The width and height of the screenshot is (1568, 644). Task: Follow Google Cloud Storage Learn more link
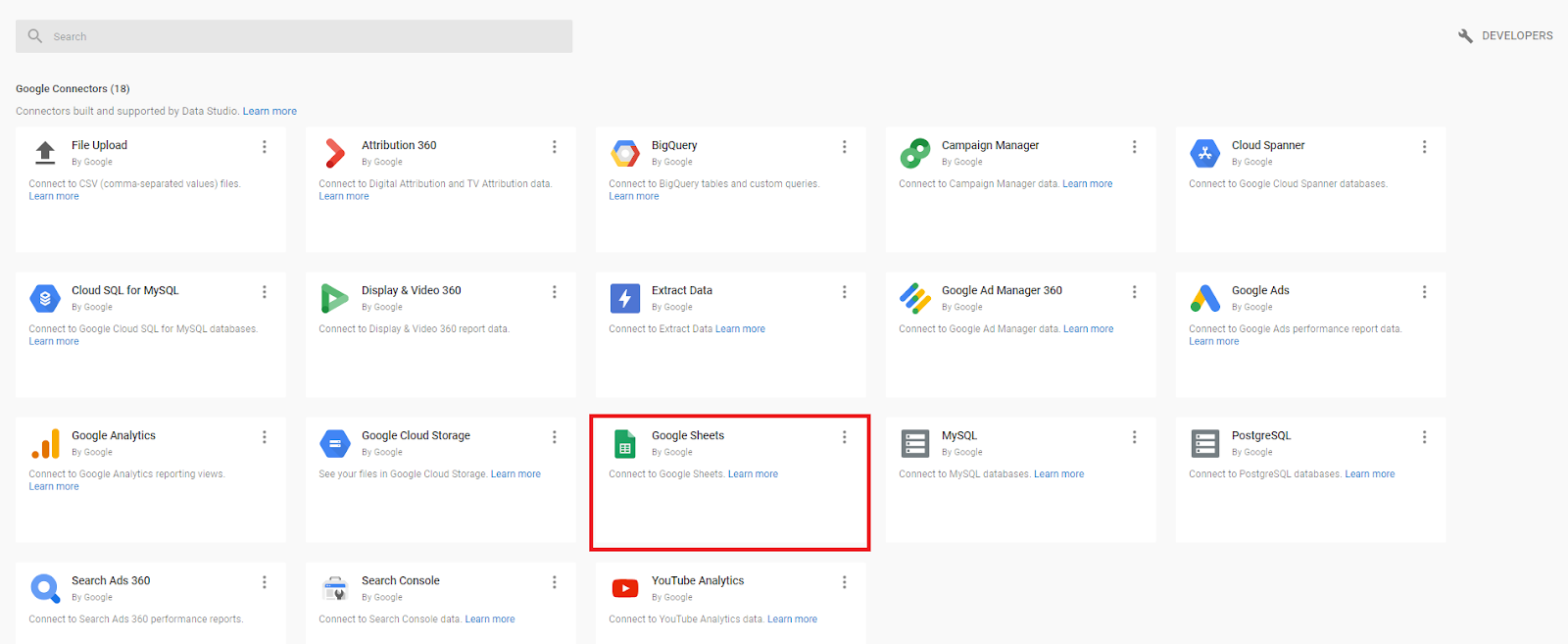coord(515,473)
